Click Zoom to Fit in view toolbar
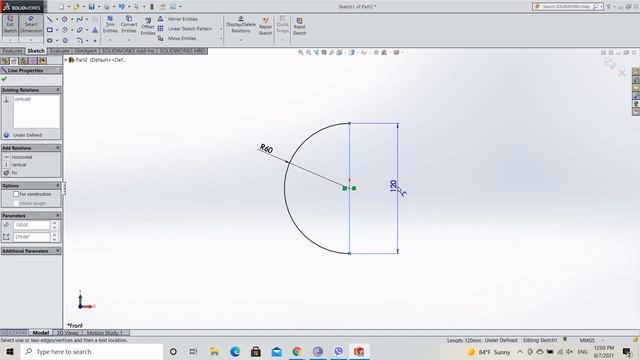Screen dimensions: 640x360 pyautogui.click(x=301, y=53)
